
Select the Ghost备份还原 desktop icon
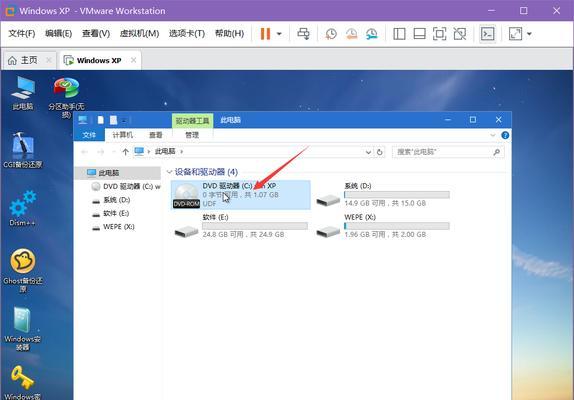click(23, 270)
